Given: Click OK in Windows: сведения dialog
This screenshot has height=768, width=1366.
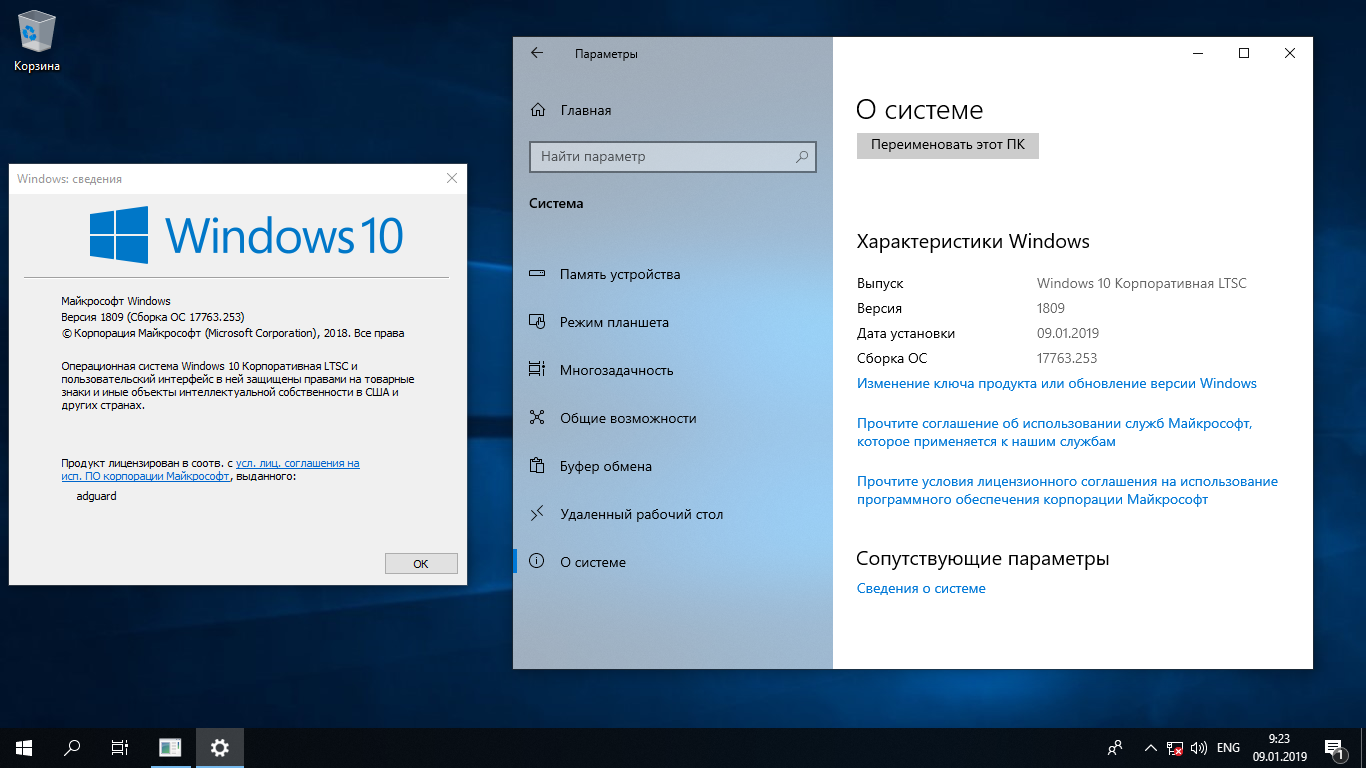Looking at the screenshot, I should [421, 564].
